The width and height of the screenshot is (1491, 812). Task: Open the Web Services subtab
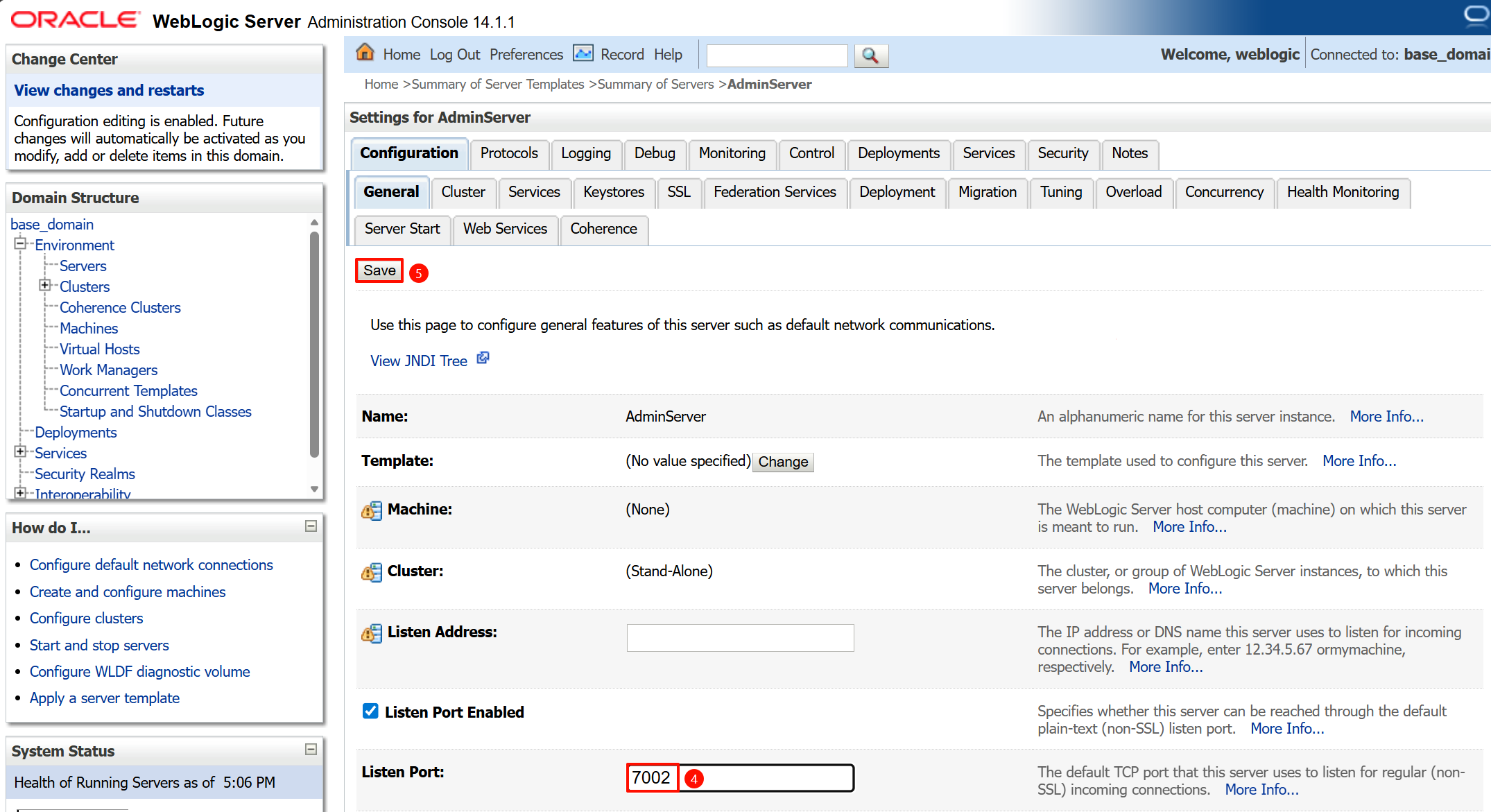click(x=505, y=229)
